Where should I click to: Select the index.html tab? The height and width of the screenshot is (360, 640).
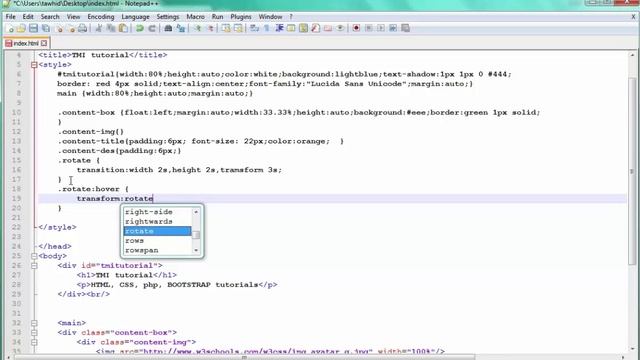(x=26, y=43)
